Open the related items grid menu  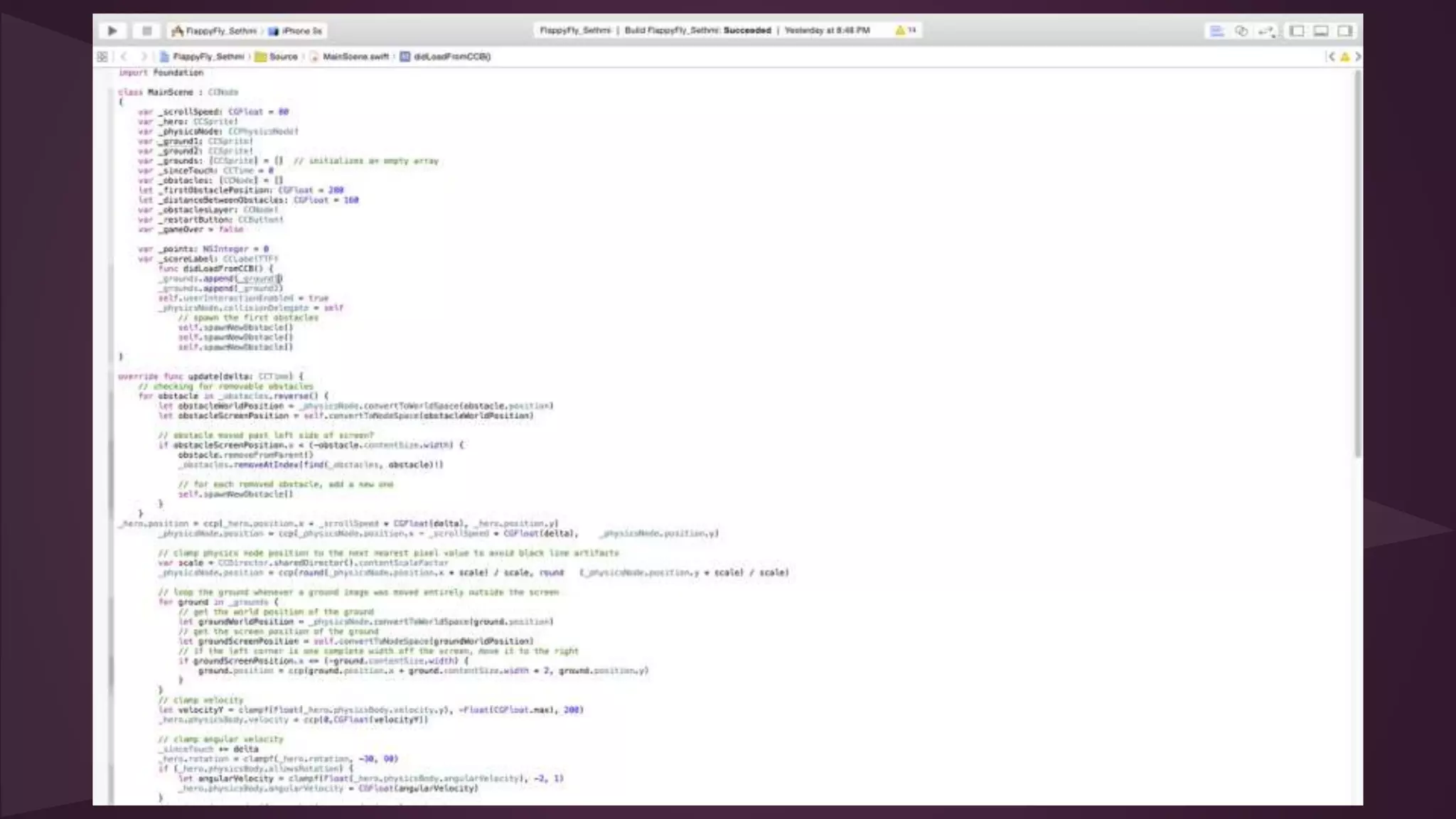click(x=102, y=56)
